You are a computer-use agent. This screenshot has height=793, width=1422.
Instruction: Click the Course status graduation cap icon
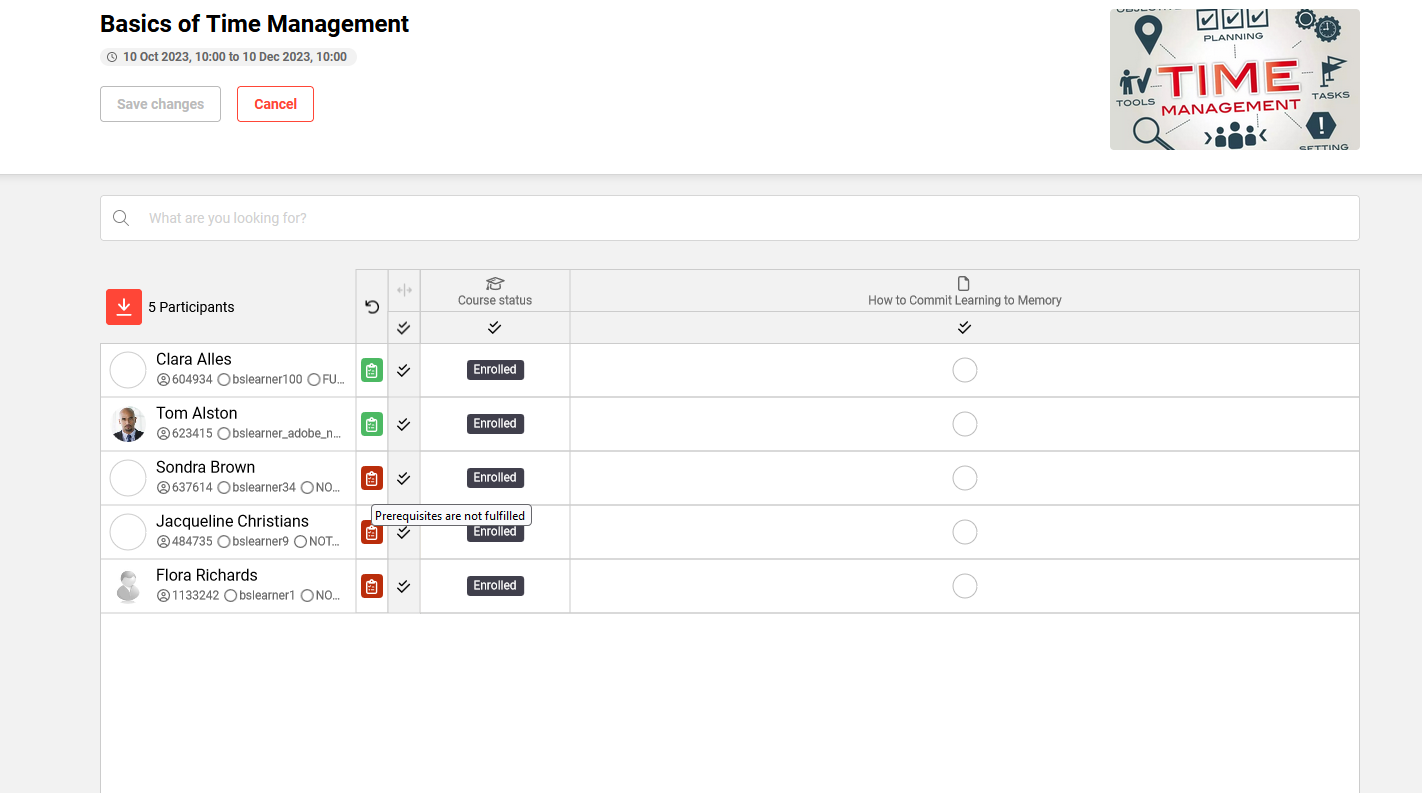[x=495, y=284]
